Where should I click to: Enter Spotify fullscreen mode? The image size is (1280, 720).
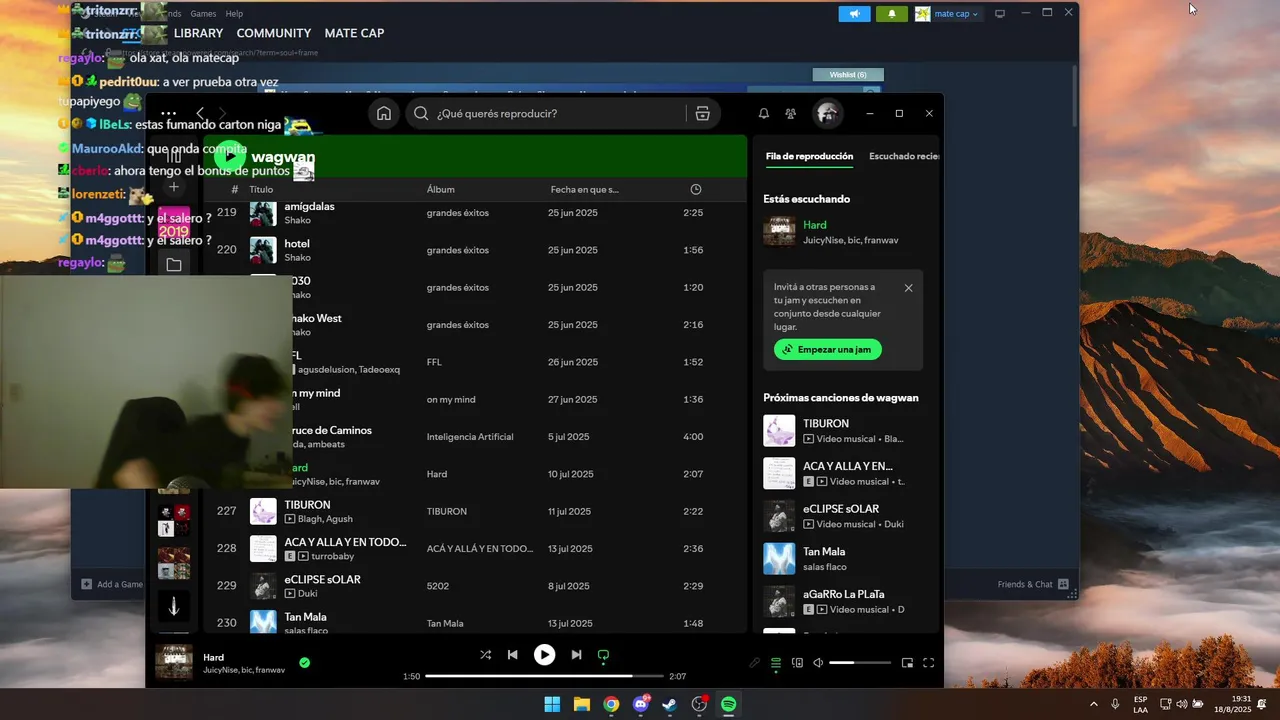click(x=928, y=663)
